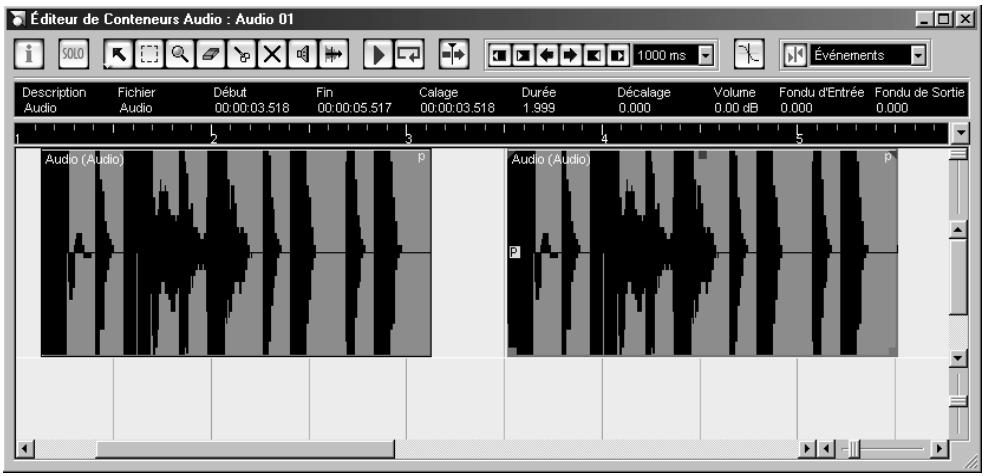This screenshot has height=476, width=985.
Task: Maximize the Éditeur de Conteneurs Audio window
Action: (944, 19)
